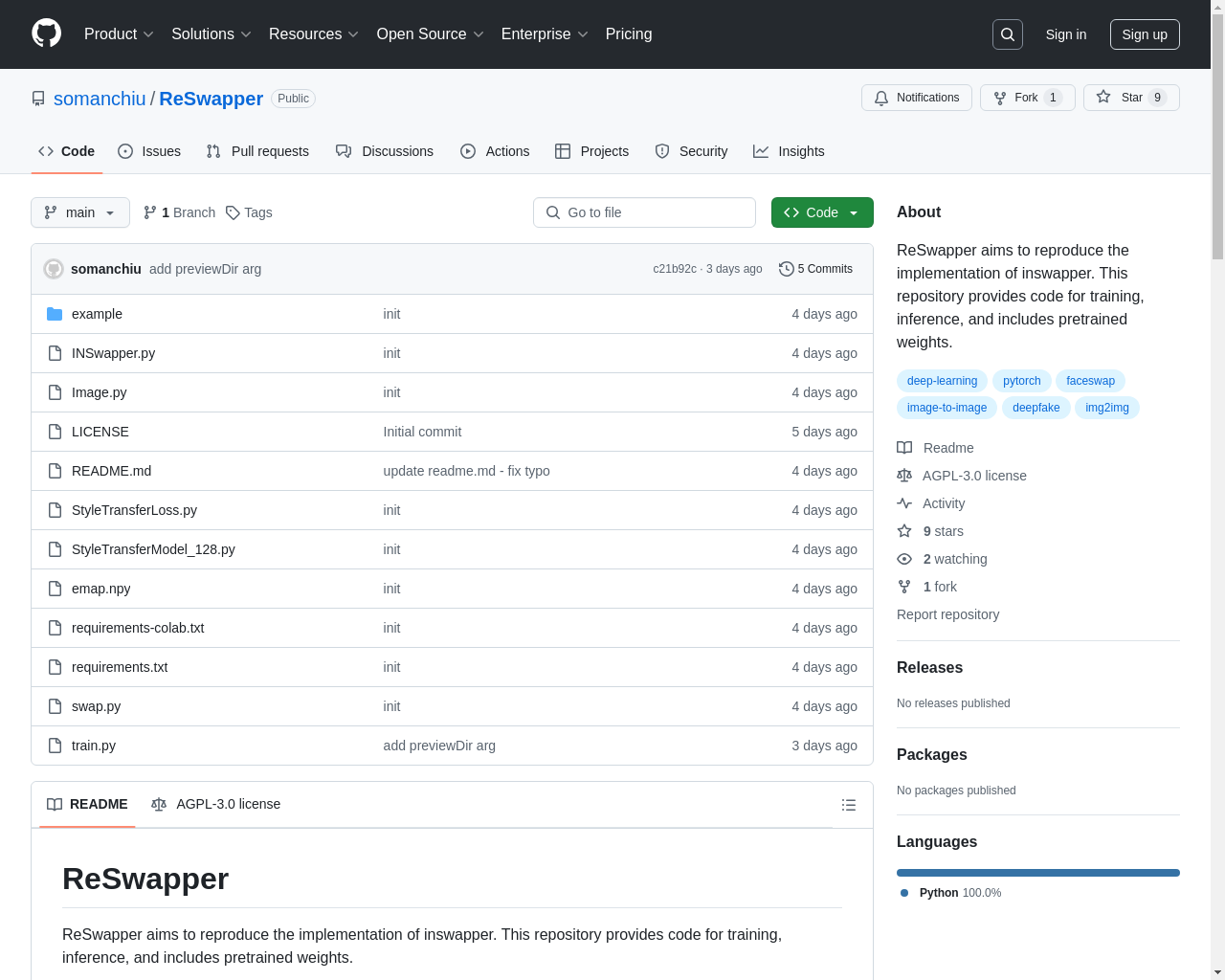Image resolution: width=1225 pixels, height=980 pixels.
Task: Click the Star icon for ReSwapper
Action: pos(1103,98)
